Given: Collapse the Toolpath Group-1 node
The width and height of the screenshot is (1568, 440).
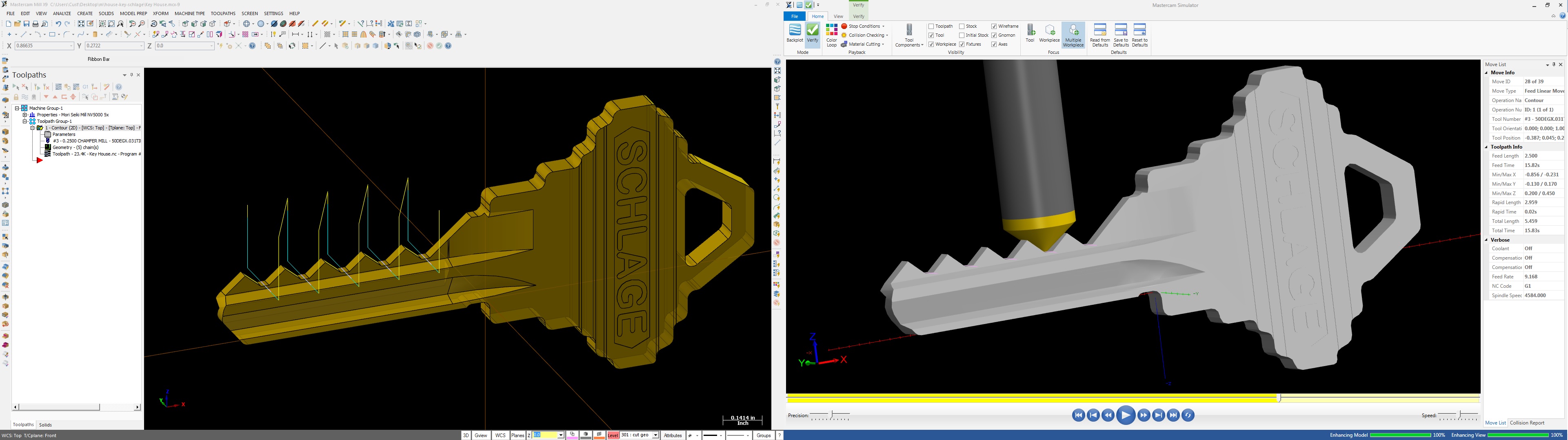Looking at the screenshot, I should pyautogui.click(x=25, y=121).
